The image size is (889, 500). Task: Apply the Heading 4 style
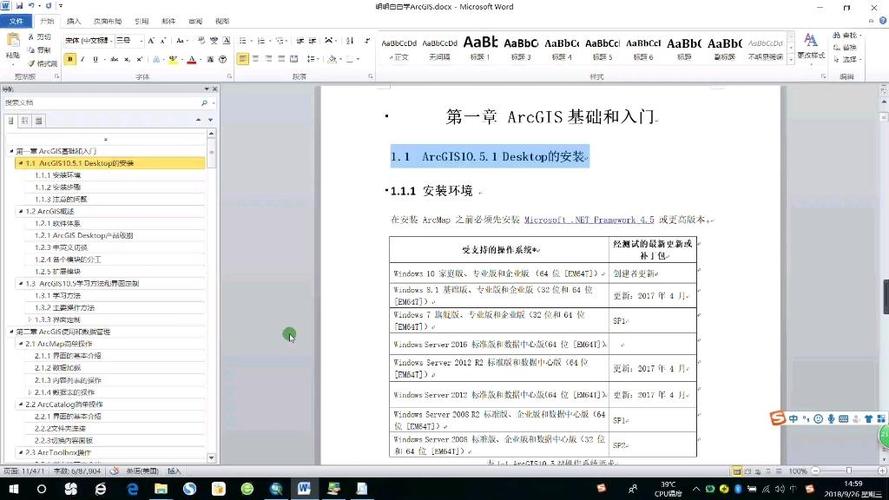pyautogui.click(x=562, y=48)
